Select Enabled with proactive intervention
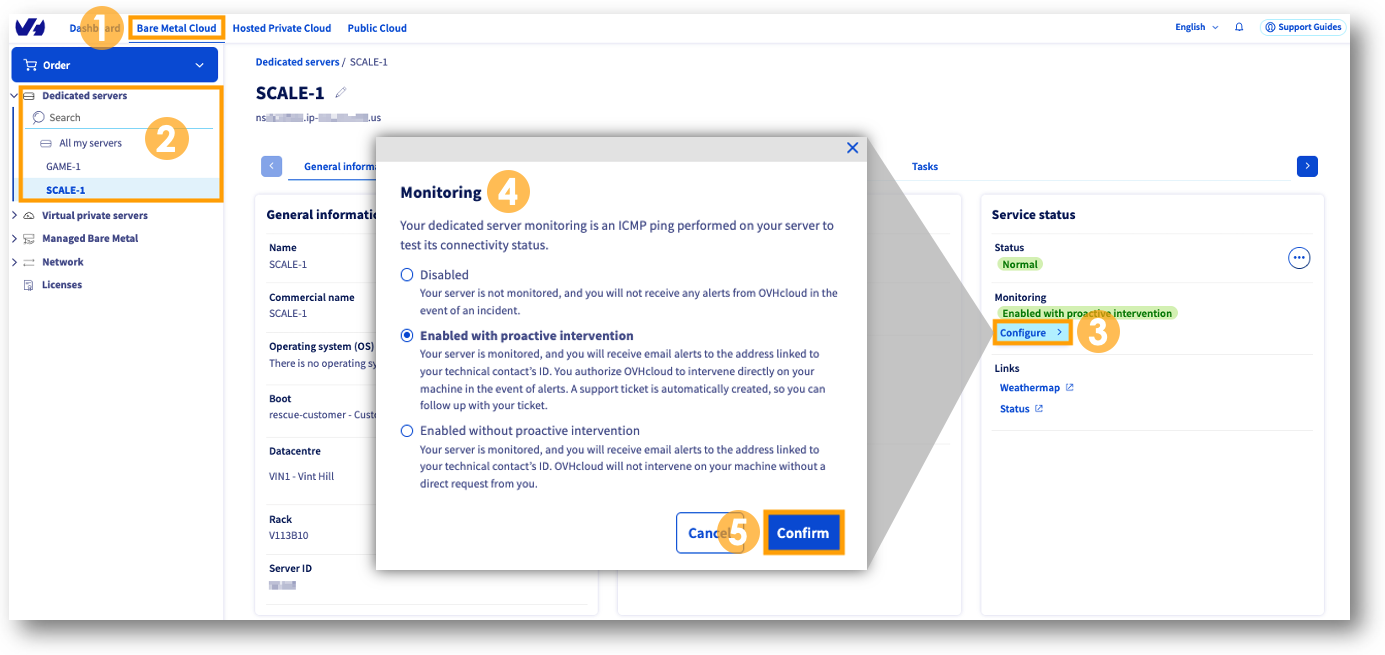1385x655 pixels. [405, 334]
